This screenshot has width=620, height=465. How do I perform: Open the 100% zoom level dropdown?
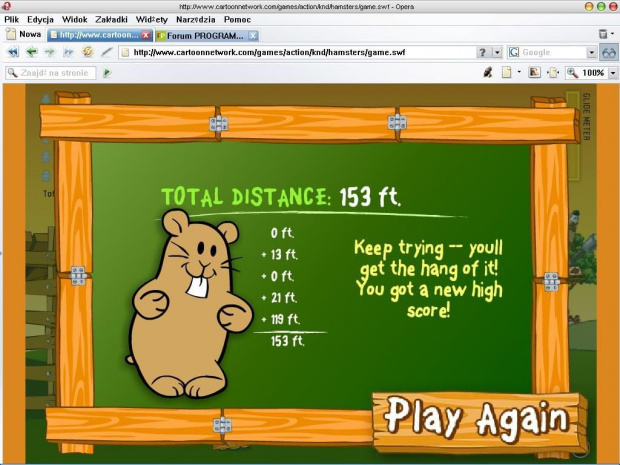pos(611,73)
